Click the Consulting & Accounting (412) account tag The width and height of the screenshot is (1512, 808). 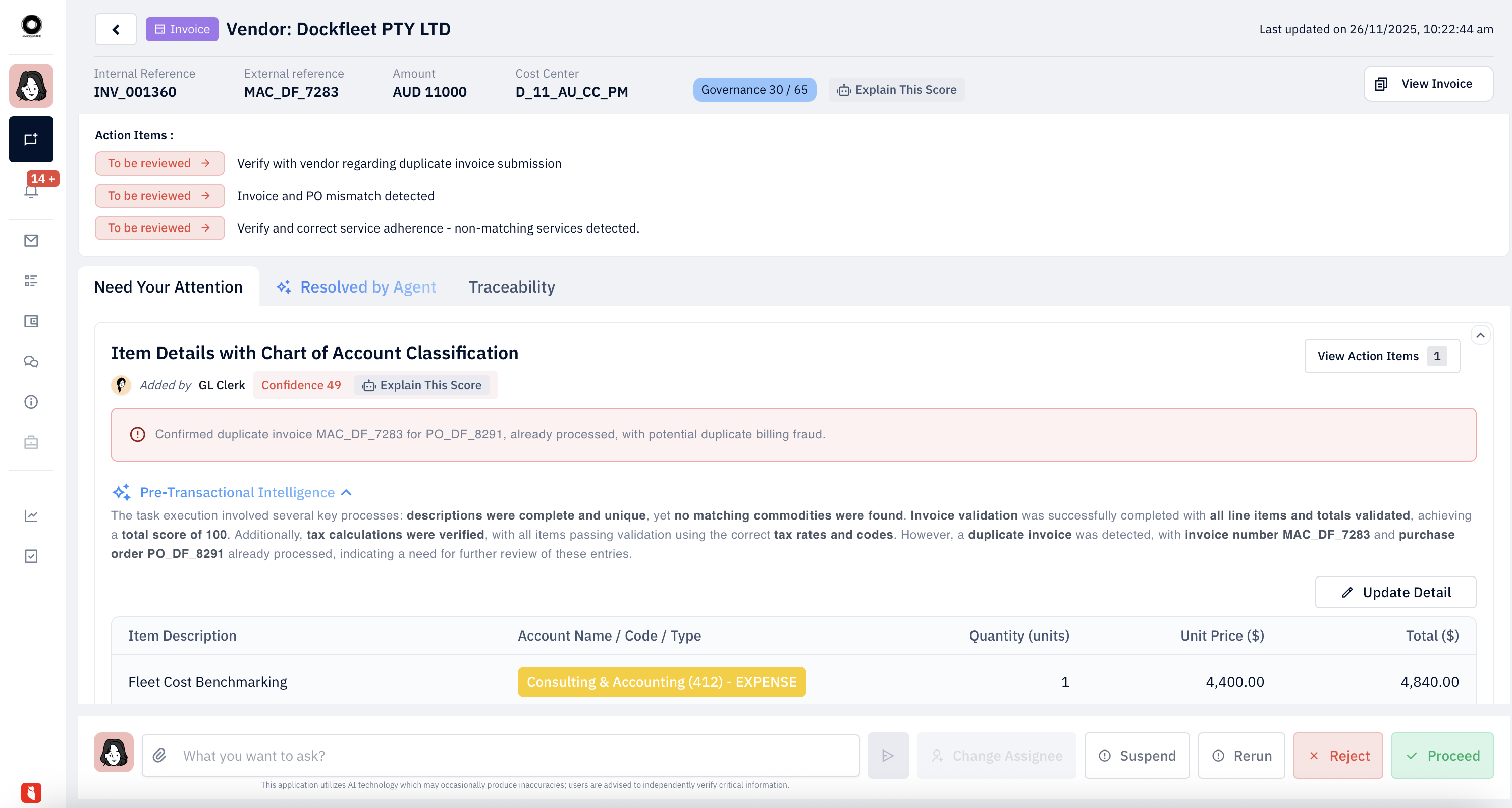[x=662, y=682]
